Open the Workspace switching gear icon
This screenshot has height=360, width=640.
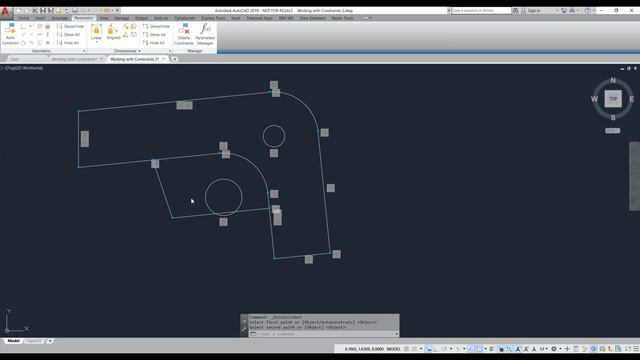[x=554, y=349]
